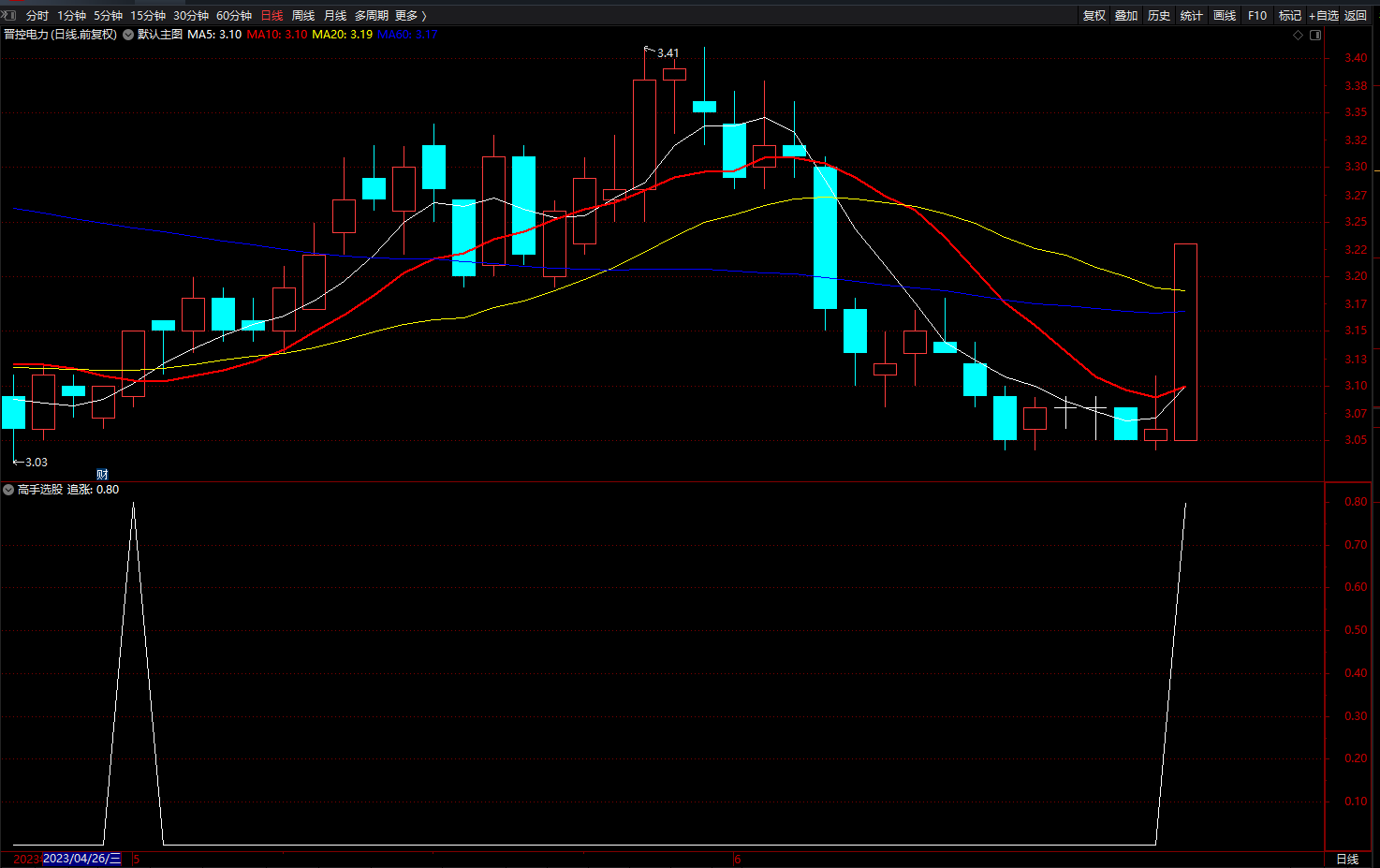
Task: Click the candlestick at the 3.41 high
Action: [x=644, y=134]
